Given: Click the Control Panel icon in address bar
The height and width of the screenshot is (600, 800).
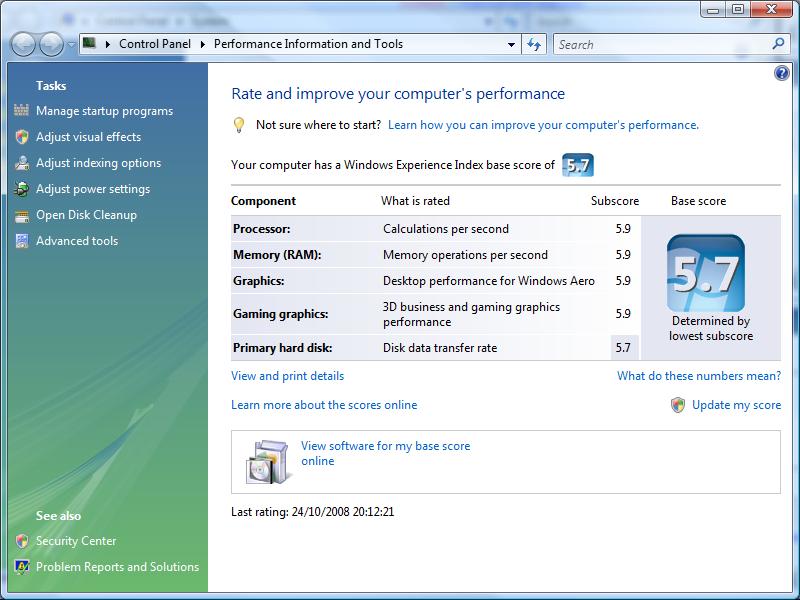Looking at the screenshot, I should [89, 43].
